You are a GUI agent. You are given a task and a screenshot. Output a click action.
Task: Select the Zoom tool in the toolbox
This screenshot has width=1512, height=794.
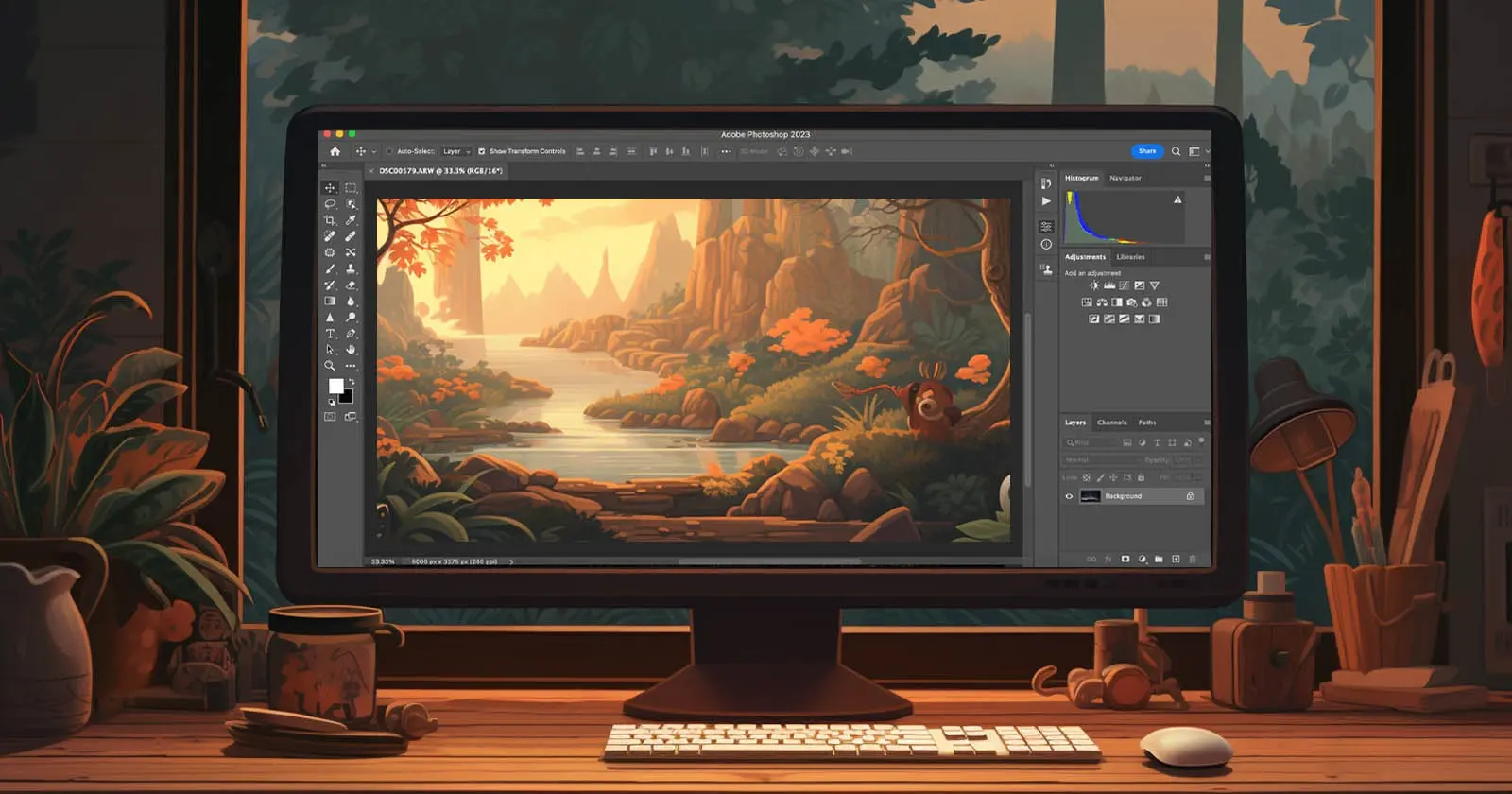330,366
